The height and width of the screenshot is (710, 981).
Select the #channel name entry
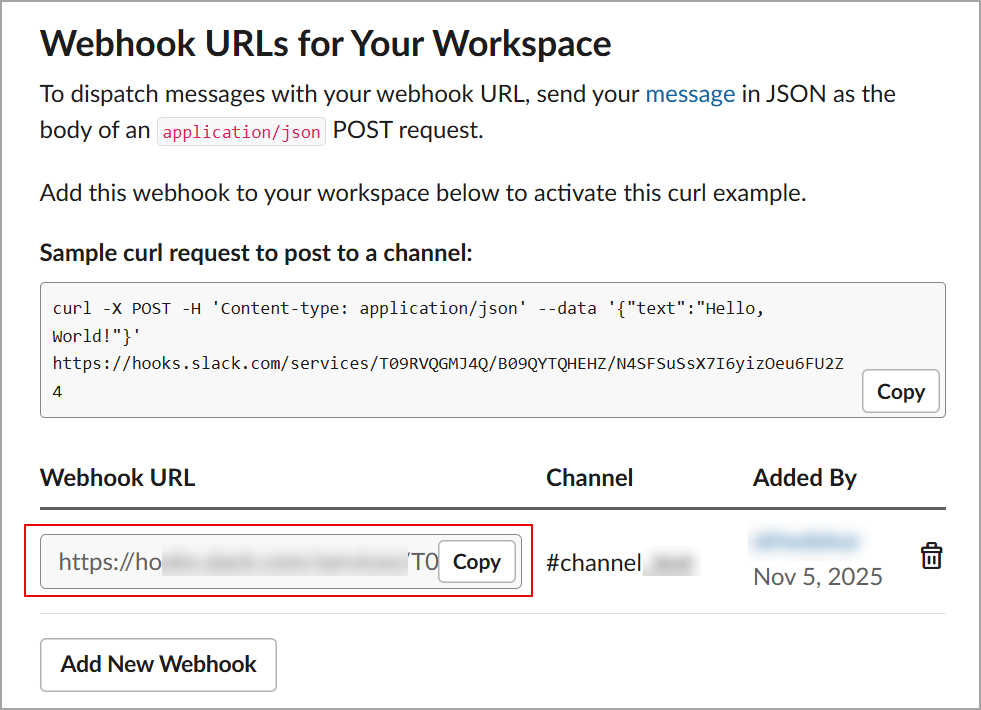point(620,563)
